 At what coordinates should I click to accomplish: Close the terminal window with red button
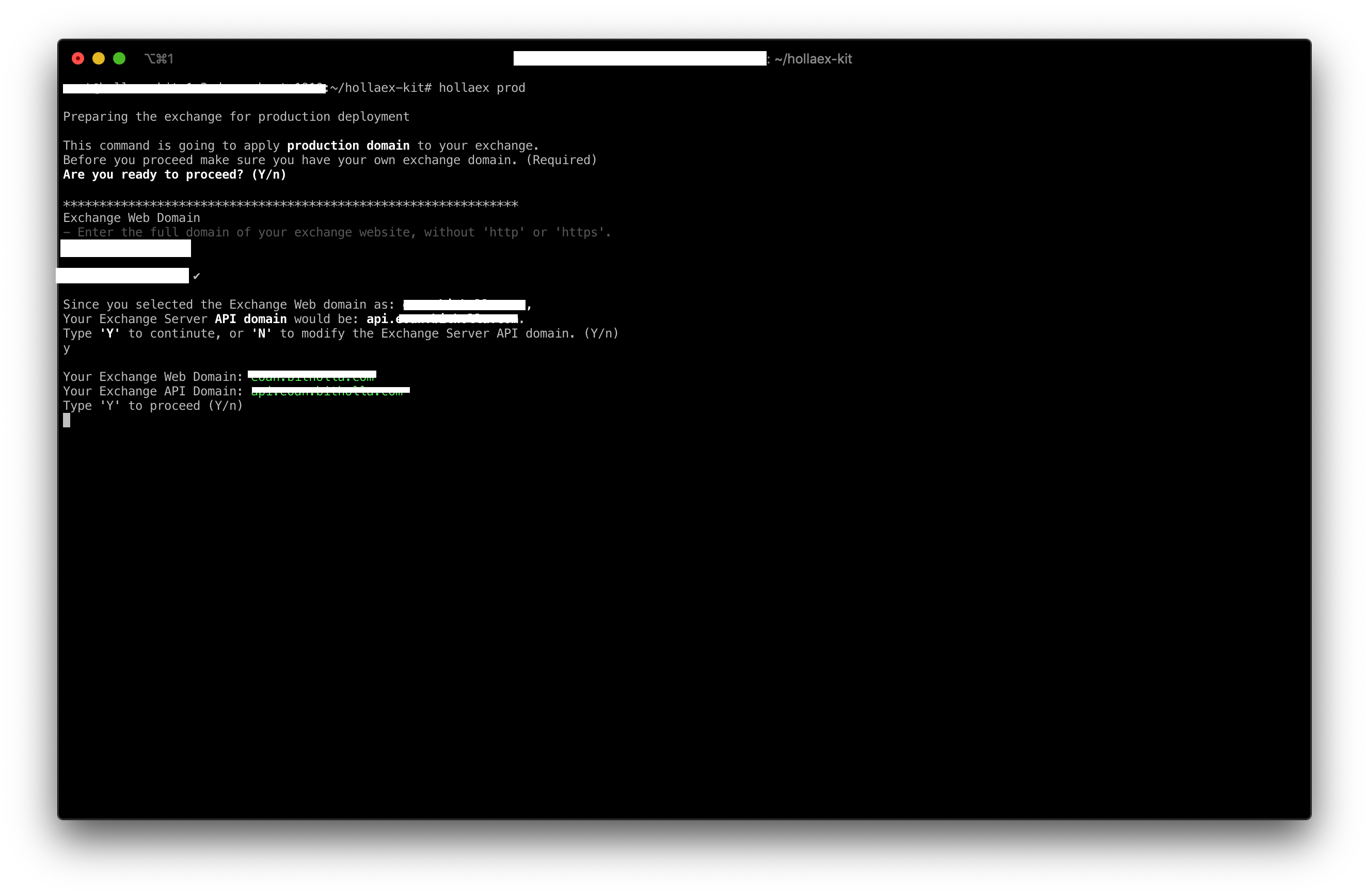point(77,59)
